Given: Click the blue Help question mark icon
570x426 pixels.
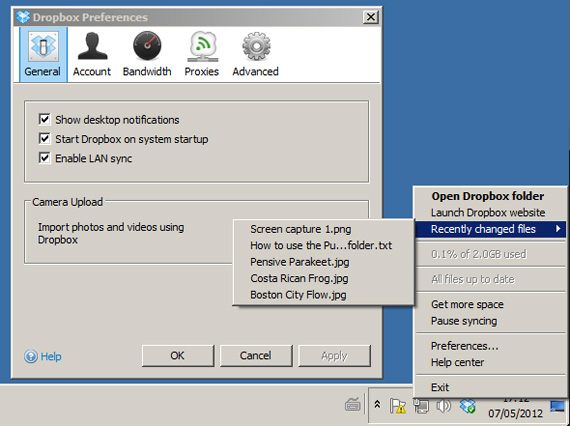Looking at the screenshot, I should pyautogui.click(x=31, y=356).
